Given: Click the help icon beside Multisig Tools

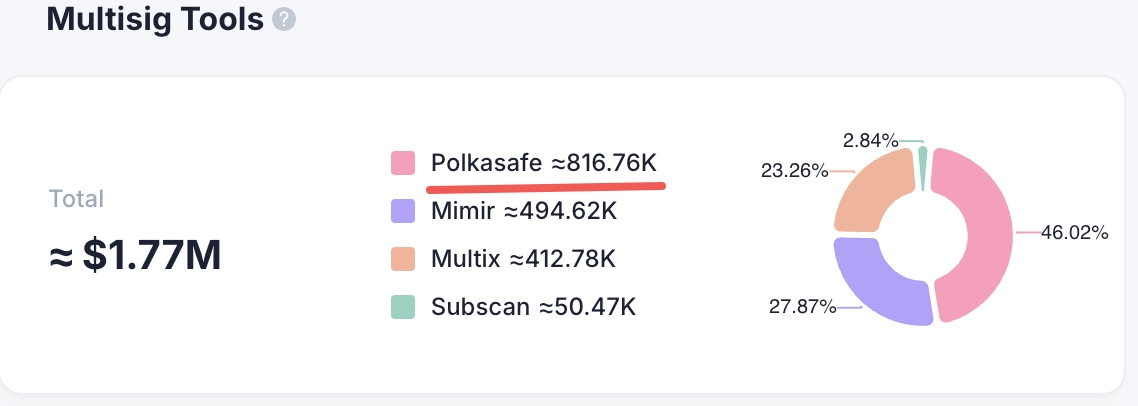Looking at the screenshot, I should [x=285, y=20].
